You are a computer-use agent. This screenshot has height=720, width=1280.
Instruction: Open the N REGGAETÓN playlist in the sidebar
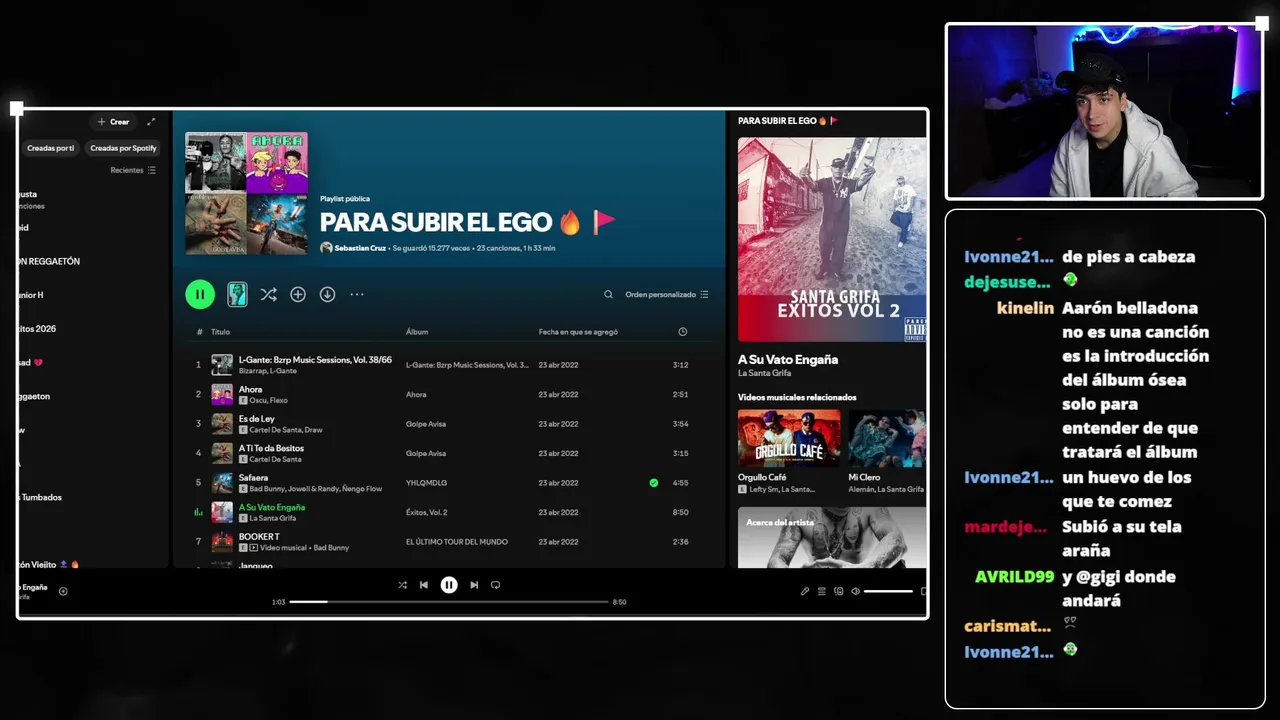pos(50,261)
